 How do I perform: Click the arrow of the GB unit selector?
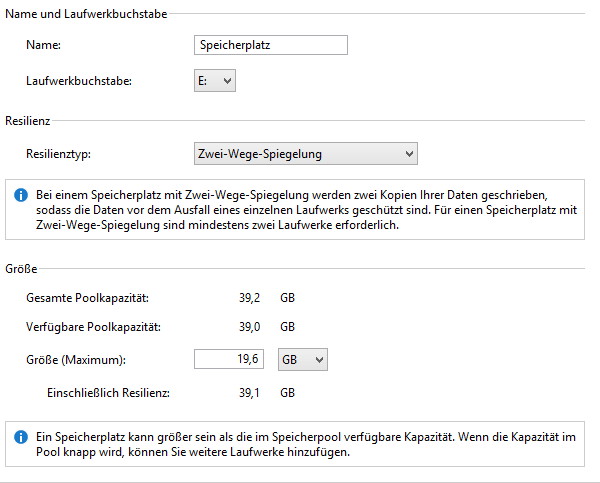(319, 360)
